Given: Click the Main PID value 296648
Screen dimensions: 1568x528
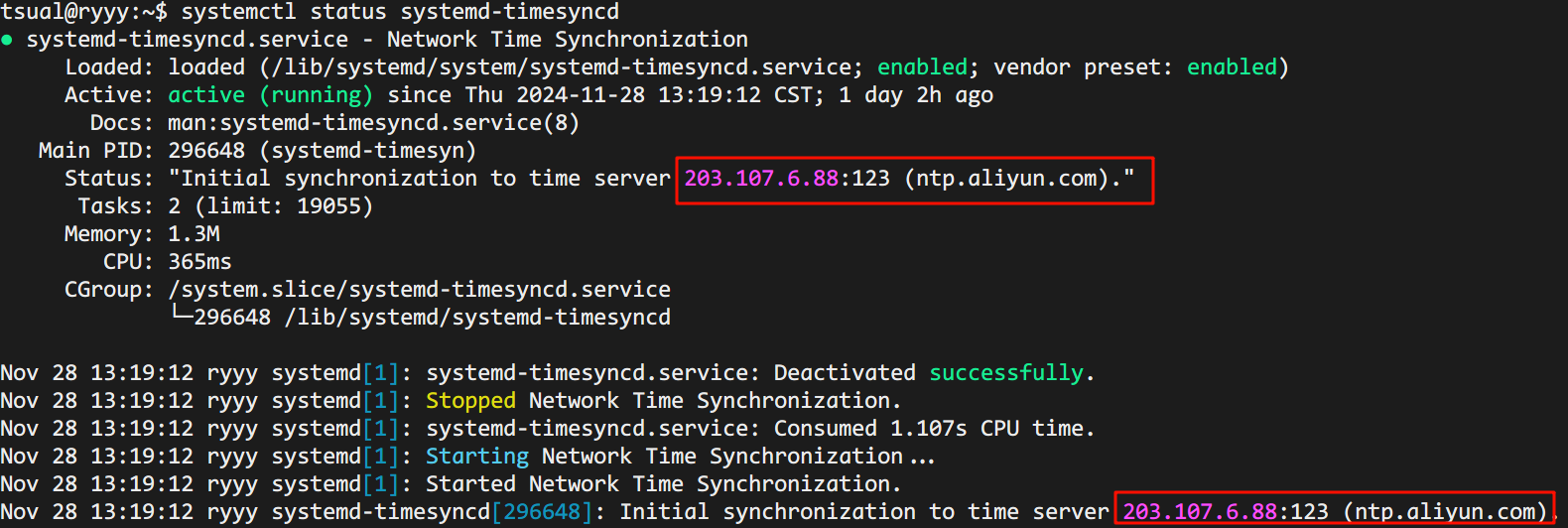Looking at the screenshot, I should click(206, 151).
